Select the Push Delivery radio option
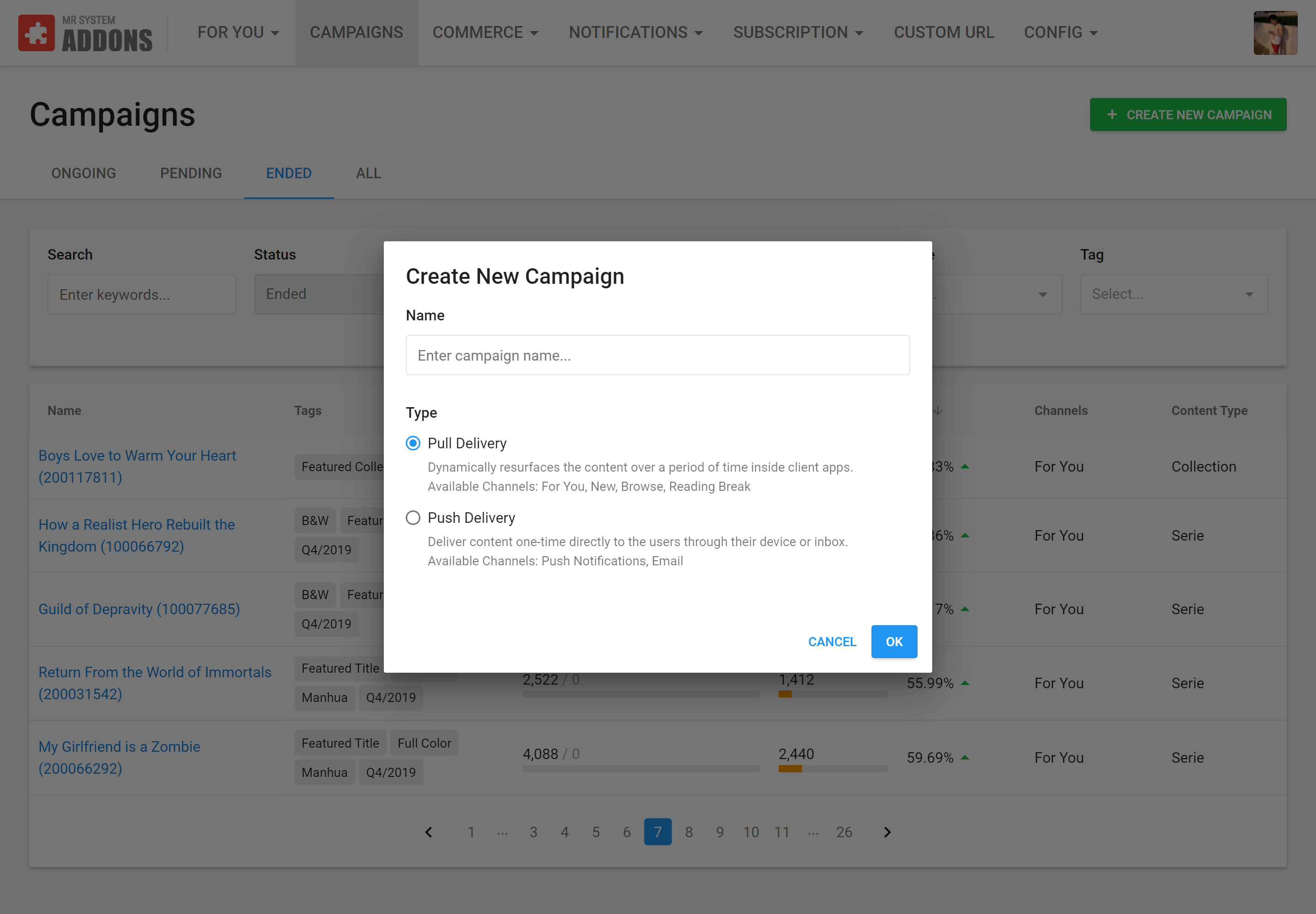This screenshot has width=1316, height=914. point(413,518)
